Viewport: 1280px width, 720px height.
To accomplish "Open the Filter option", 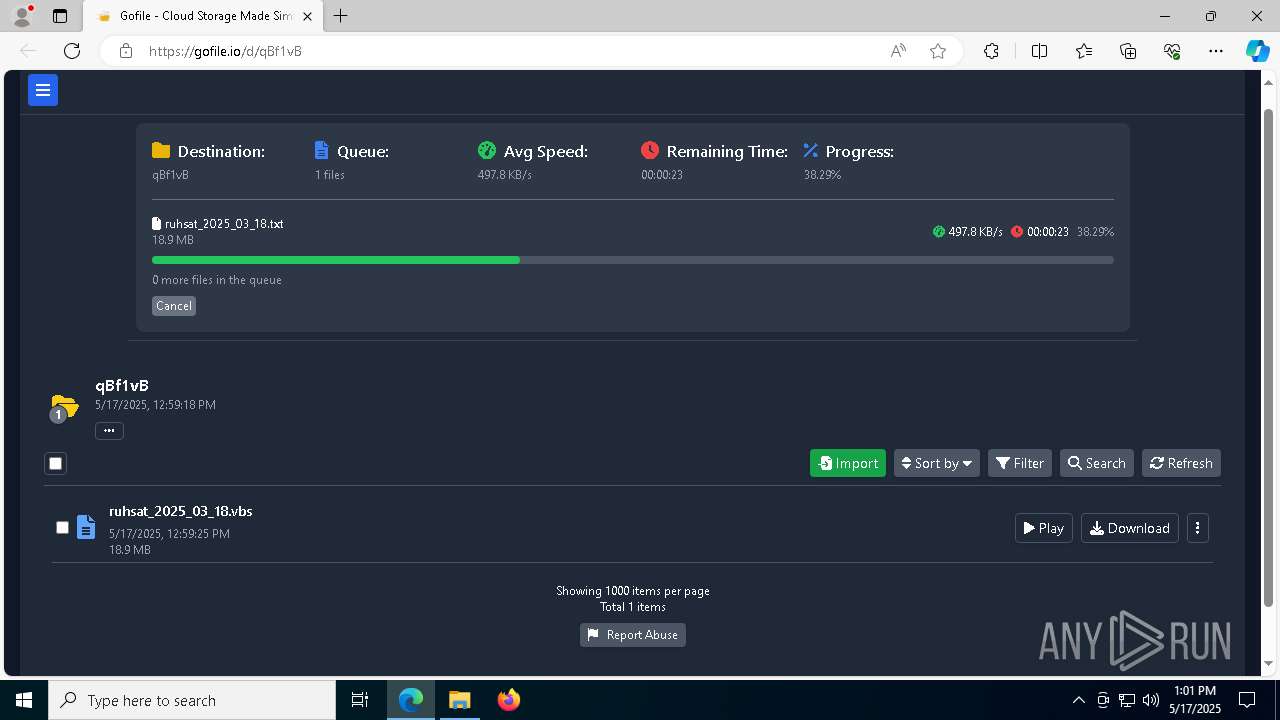I will pos(1020,463).
